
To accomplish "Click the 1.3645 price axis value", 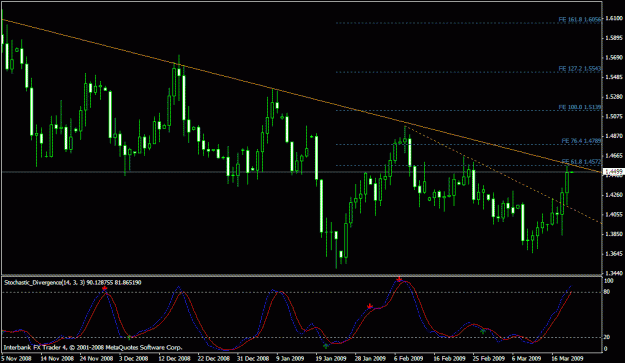I will point(614,253).
